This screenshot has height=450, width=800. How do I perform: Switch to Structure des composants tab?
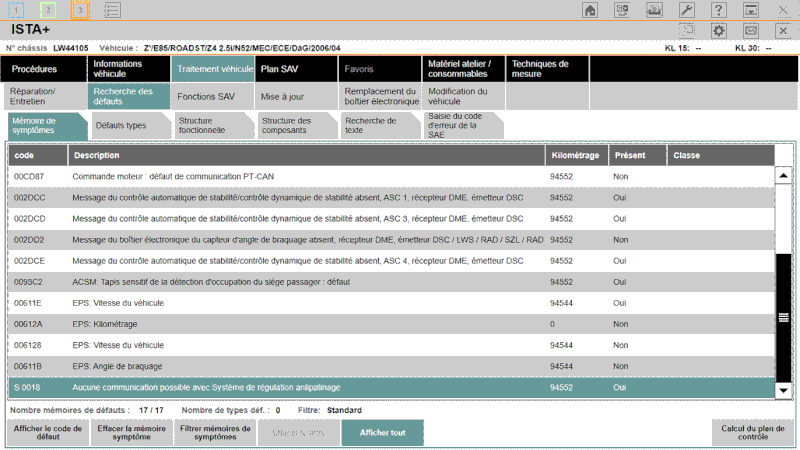pyautogui.click(x=297, y=126)
